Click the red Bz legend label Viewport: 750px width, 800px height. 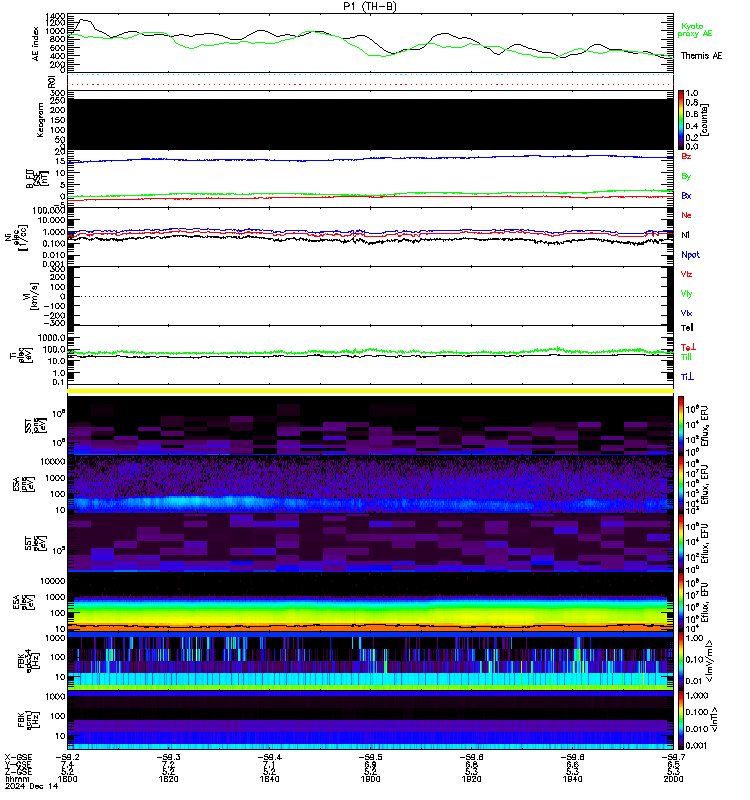[686, 156]
